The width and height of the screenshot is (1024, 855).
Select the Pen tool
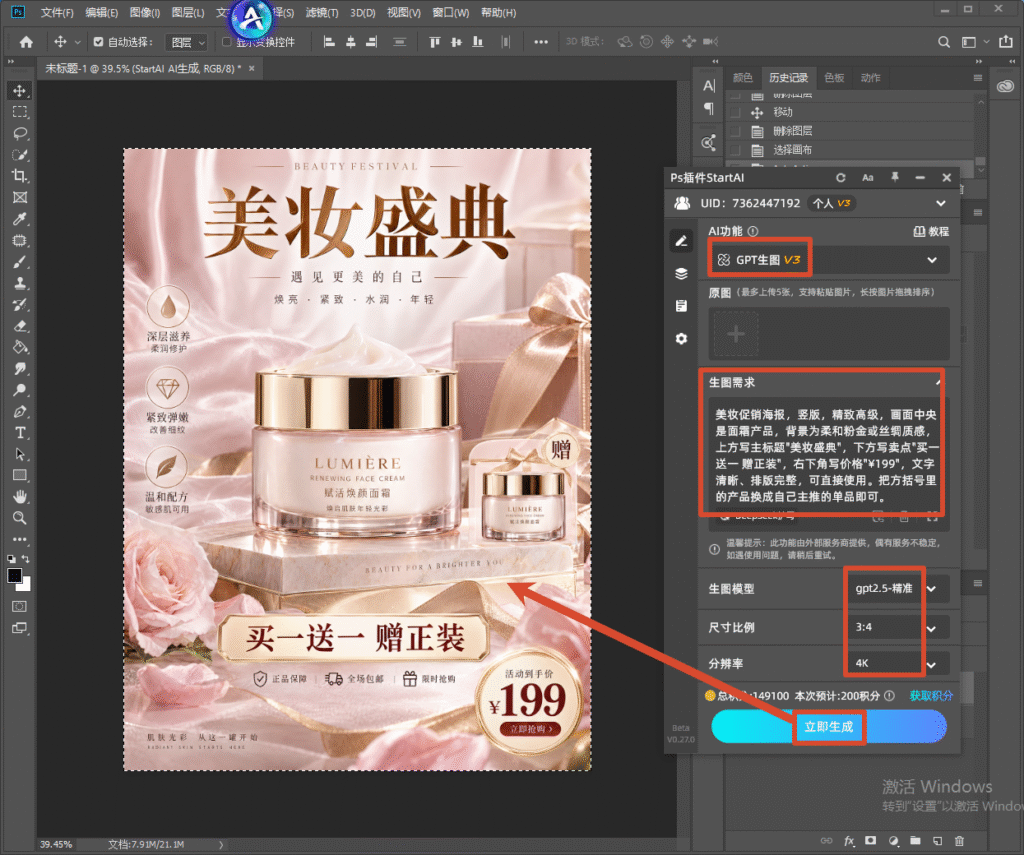[x=20, y=411]
